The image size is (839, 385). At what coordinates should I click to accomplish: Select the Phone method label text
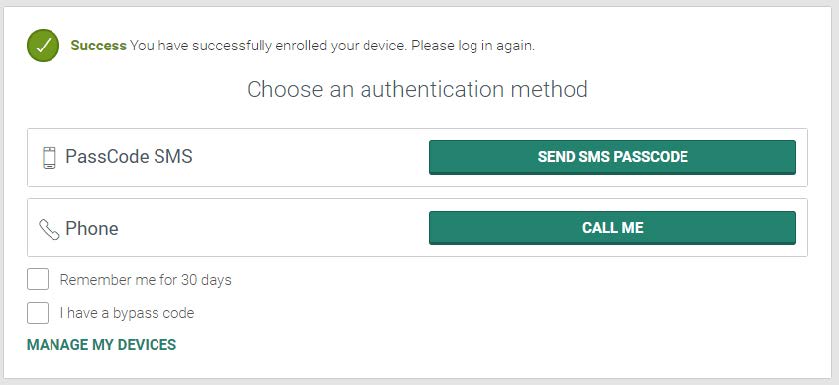(x=91, y=228)
